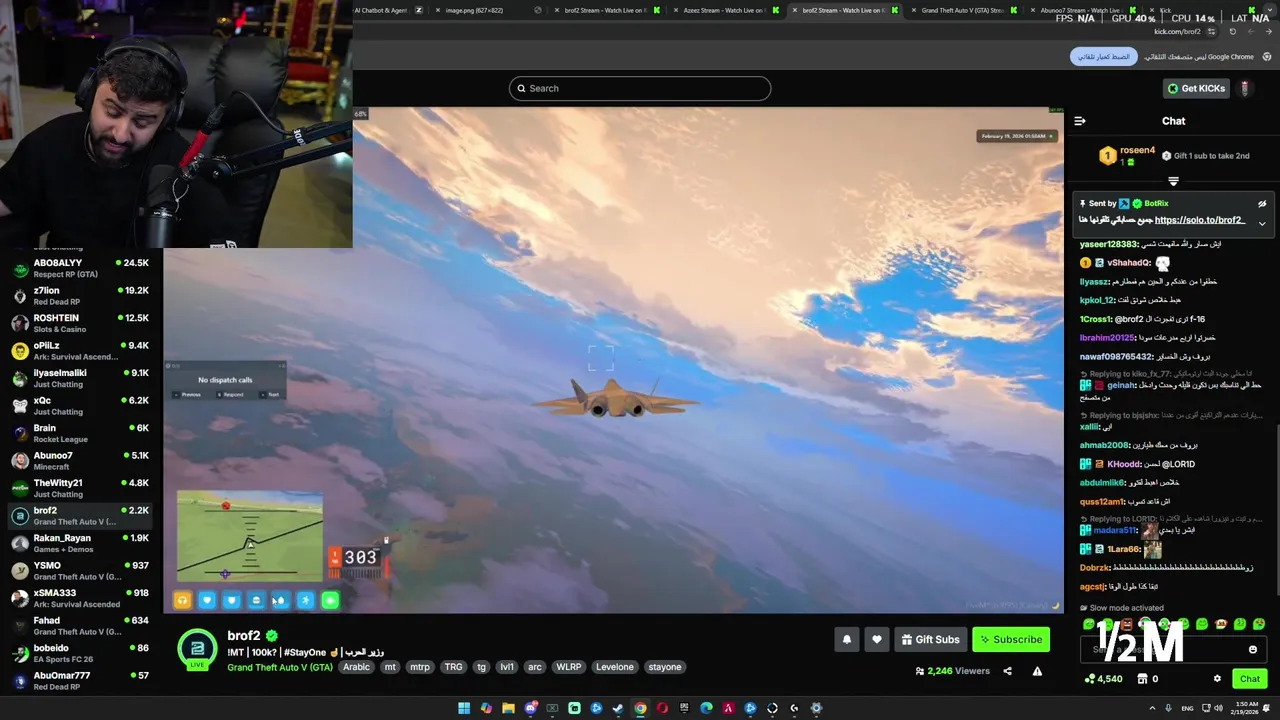This screenshot has width=1280, height=720.
Task: Open Abunoo7 channel in sidebar
Action: click(x=80, y=460)
